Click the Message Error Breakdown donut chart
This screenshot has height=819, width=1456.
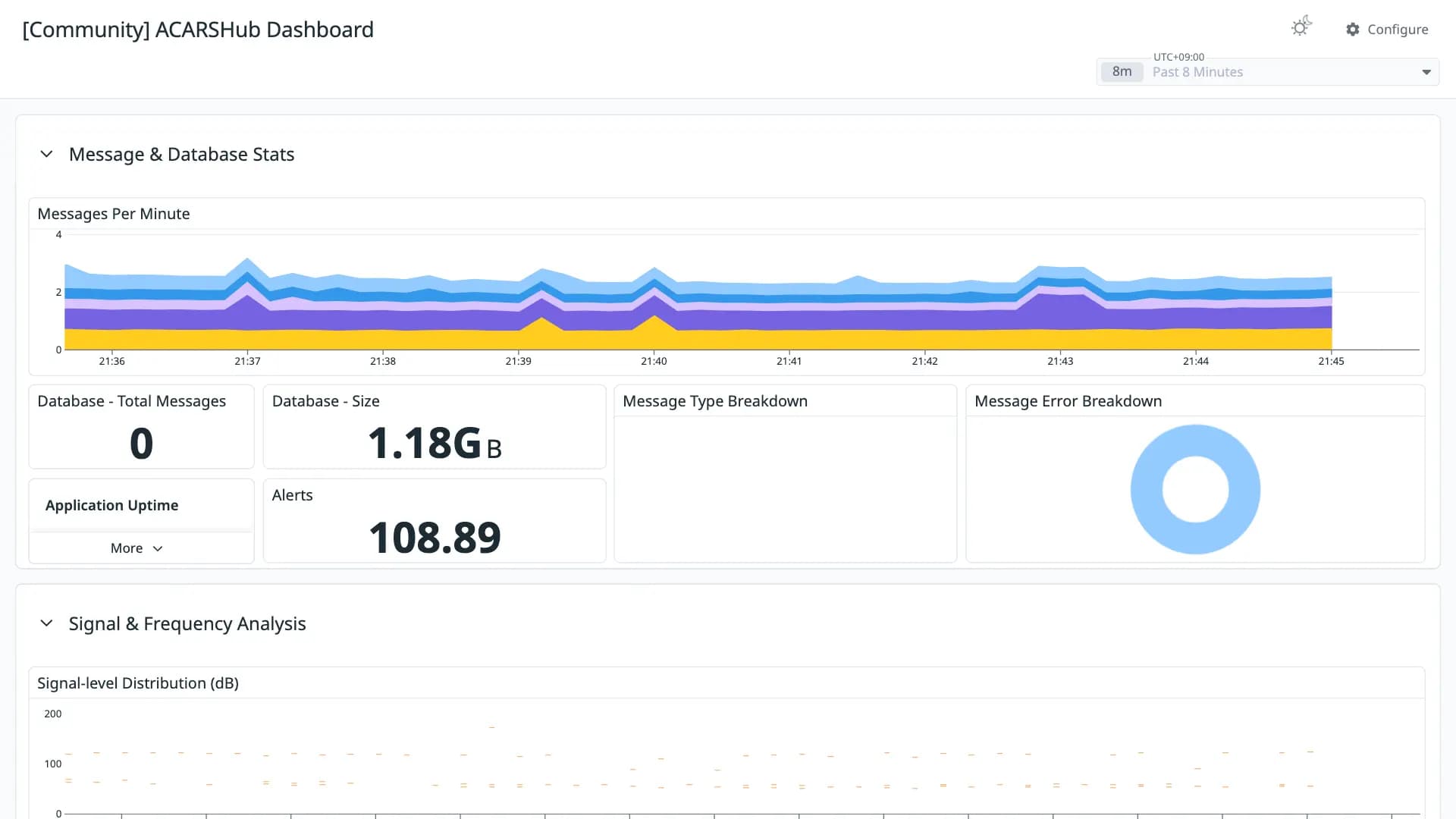1195,489
